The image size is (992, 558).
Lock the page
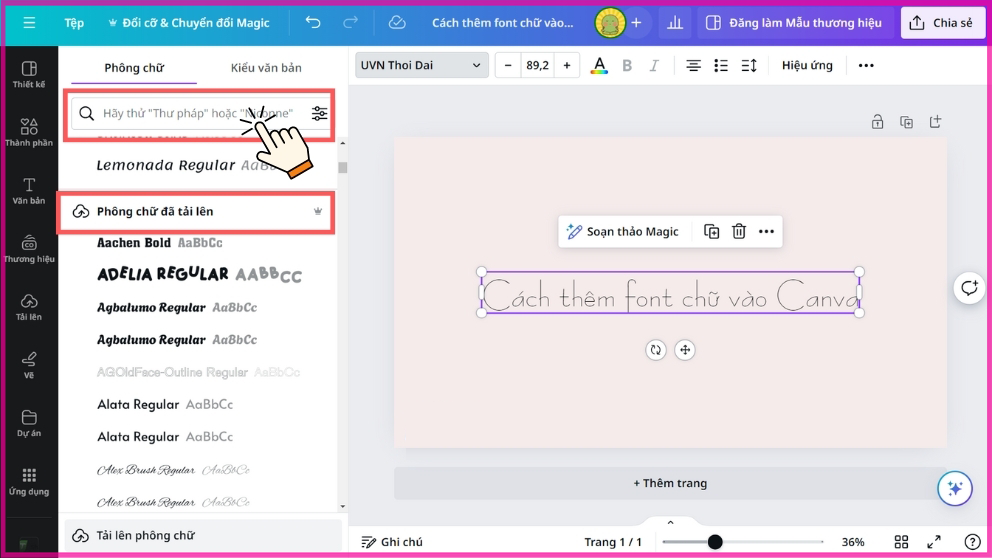[x=877, y=121]
